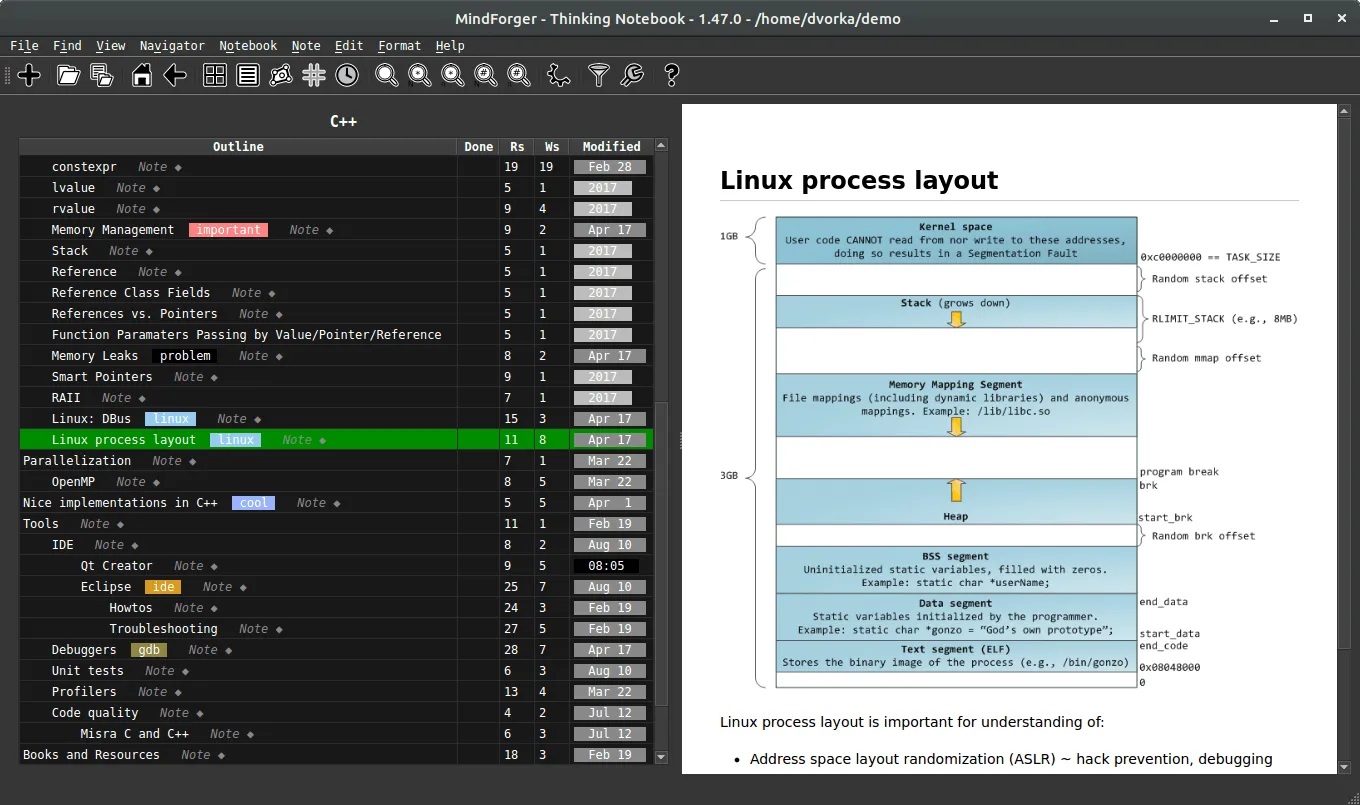Click the open folder icon in toolbar
The height and width of the screenshot is (805, 1360).
coord(68,75)
